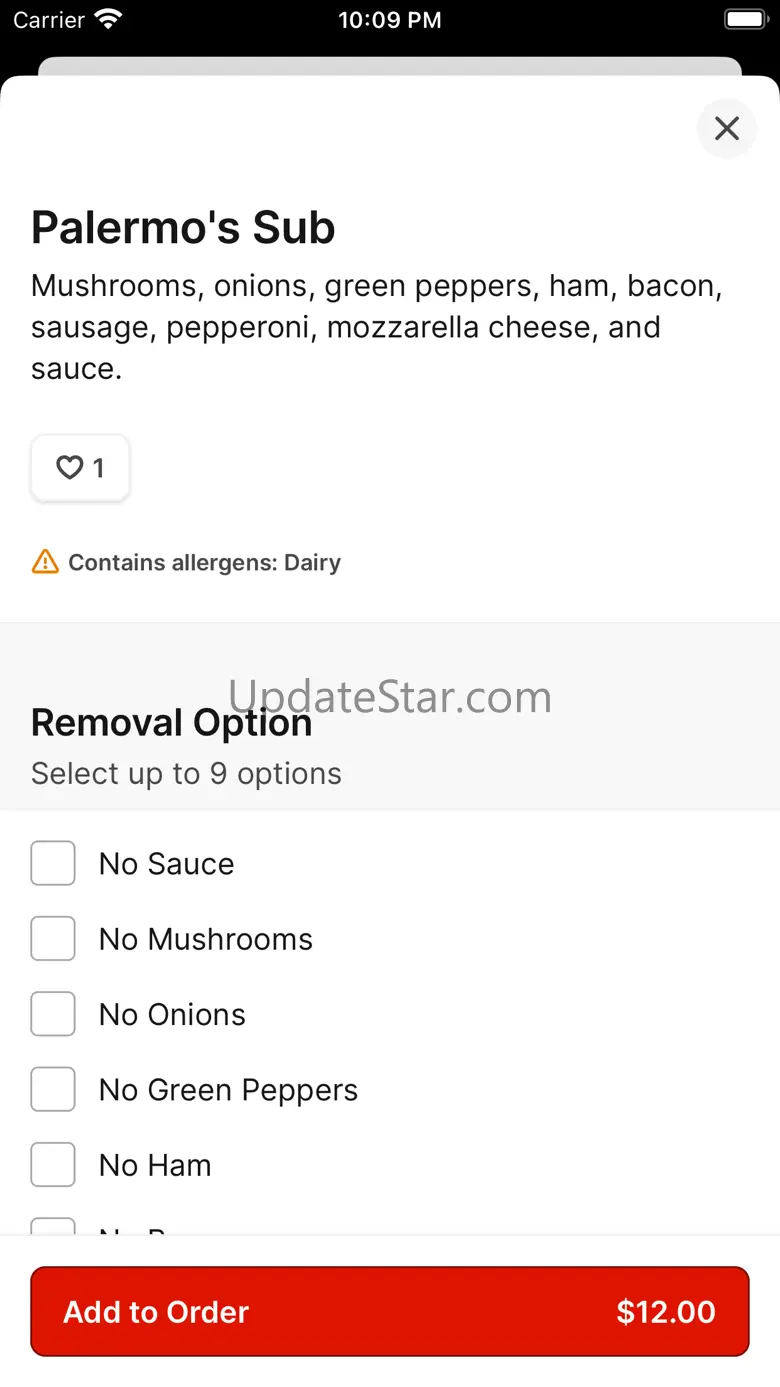Tap the battery icon in the status bar
The image size is (780, 1387).
[x=745, y=19]
